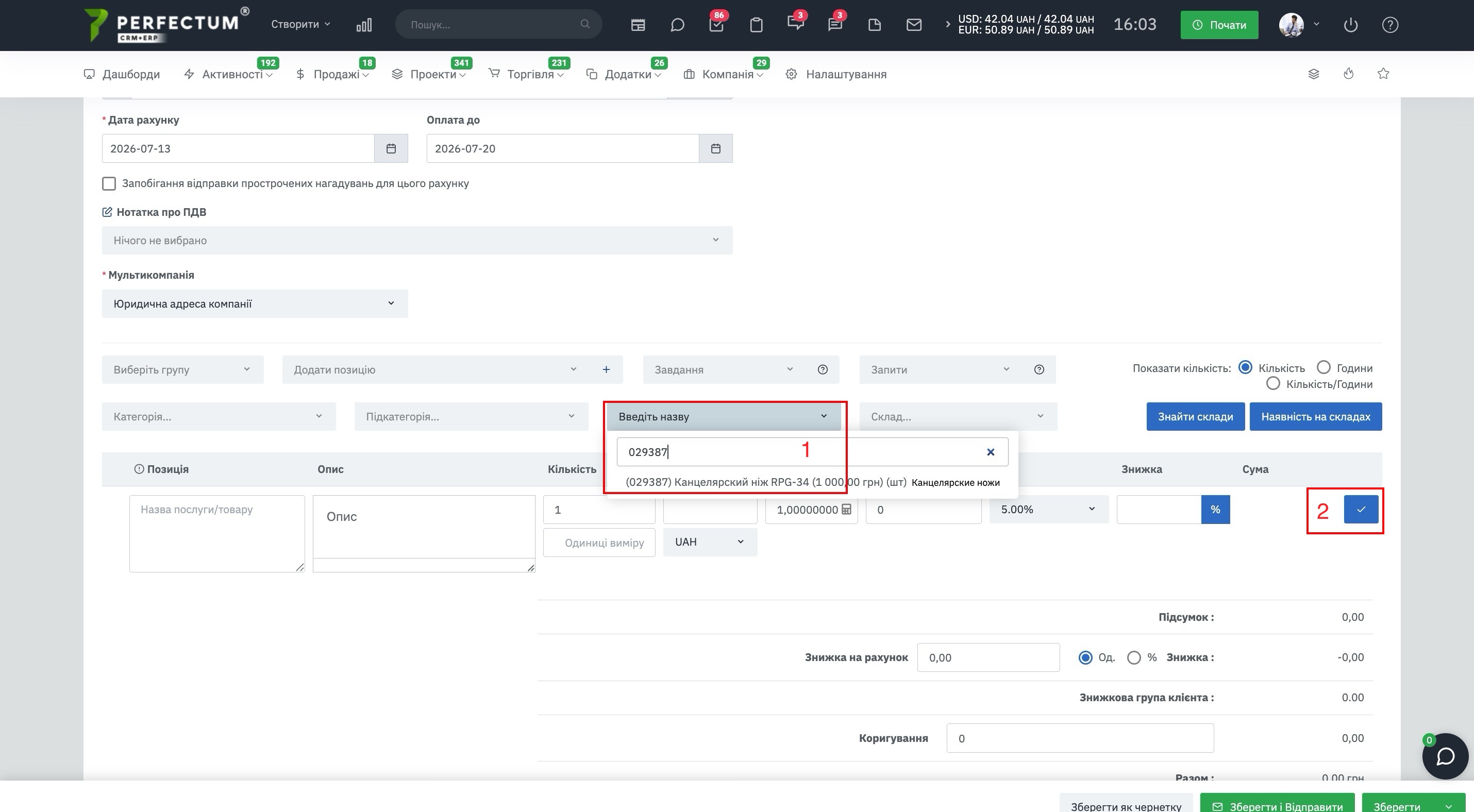Click the favorites star icon
The height and width of the screenshot is (812, 1474).
(1383, 74)
